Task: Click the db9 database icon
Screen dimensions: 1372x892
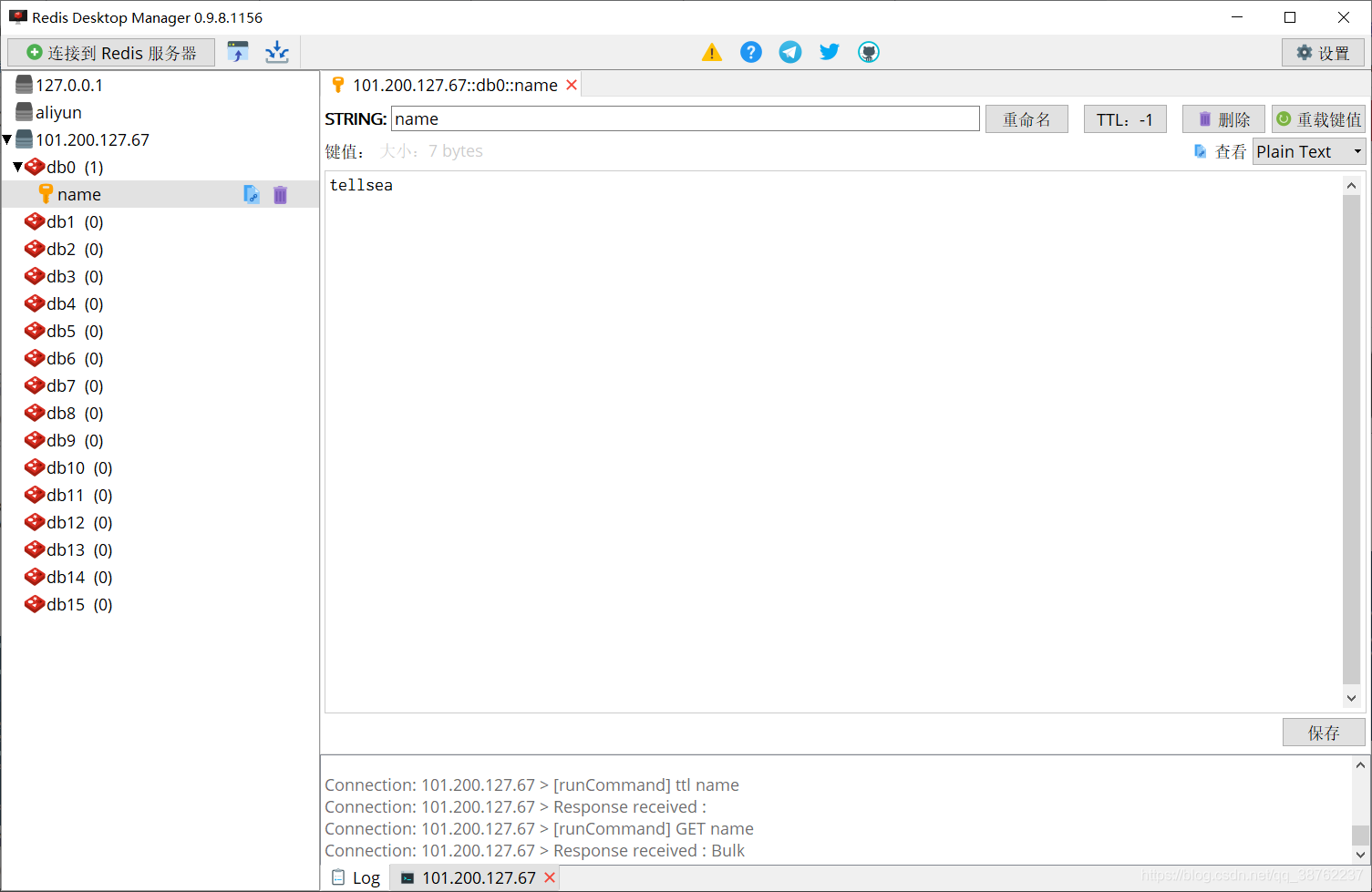Action: (35, 440)
